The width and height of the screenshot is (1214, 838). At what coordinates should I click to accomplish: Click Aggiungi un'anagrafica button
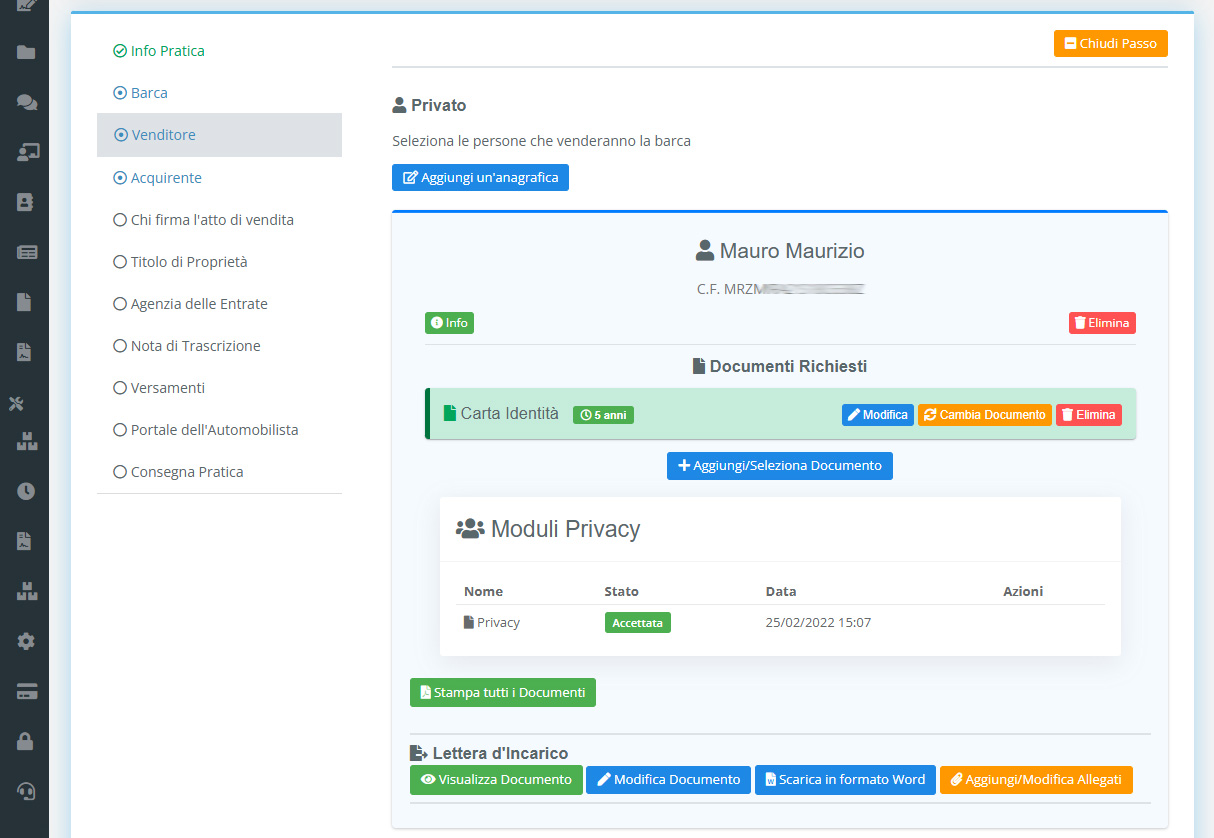pos(480,177)
